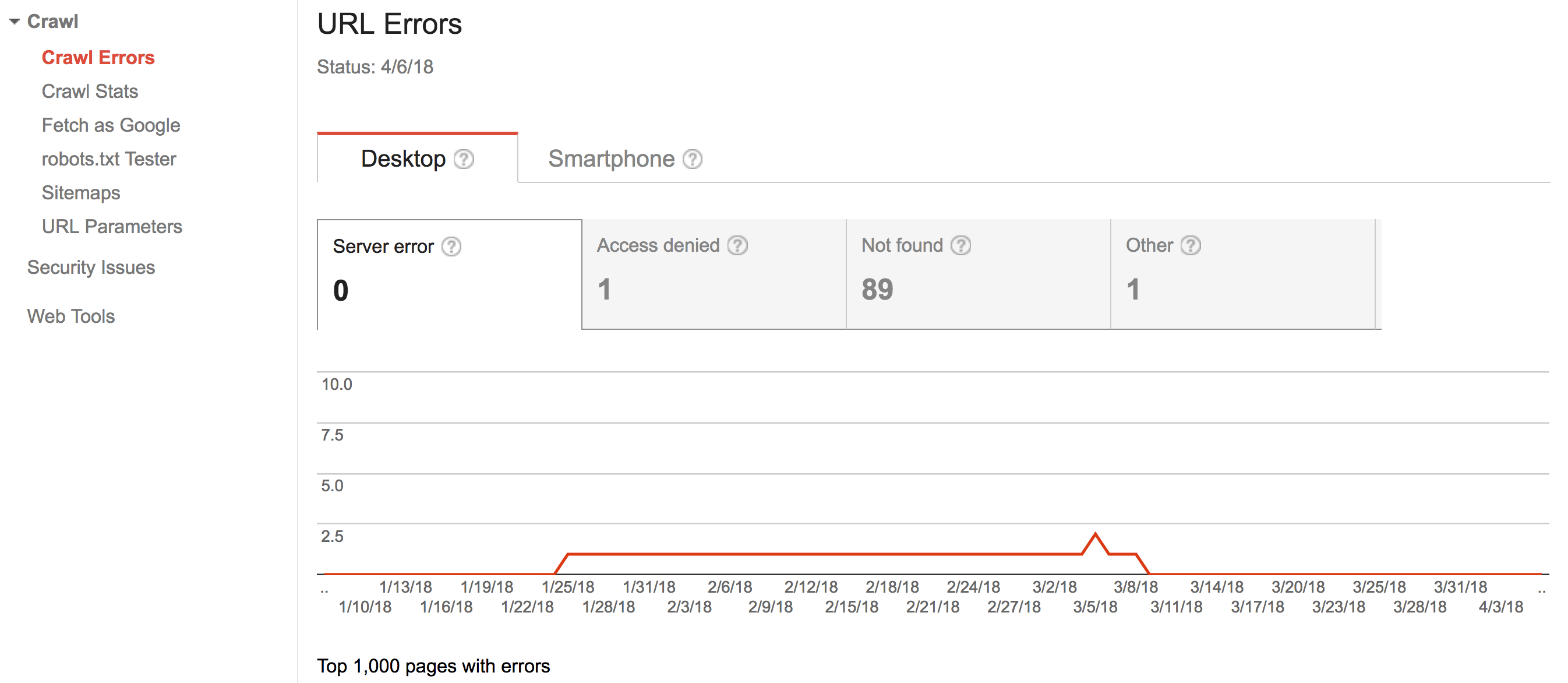Show the Access denied error box

click(714, 274)
